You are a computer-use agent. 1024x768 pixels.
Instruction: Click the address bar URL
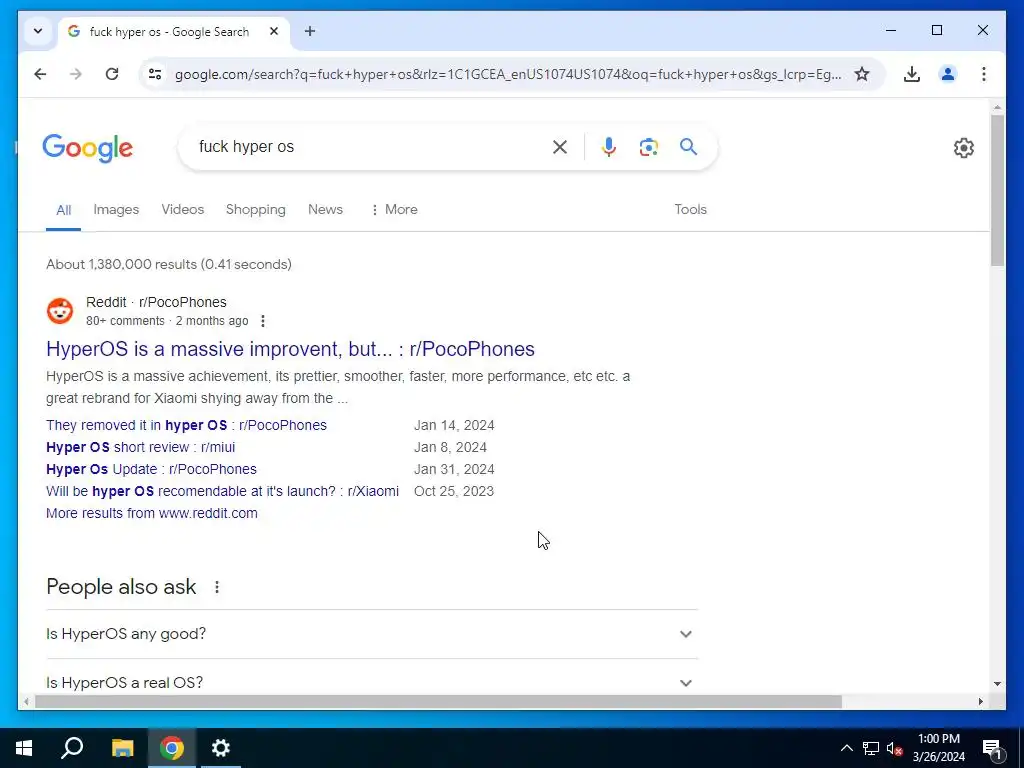pos(508,74)
